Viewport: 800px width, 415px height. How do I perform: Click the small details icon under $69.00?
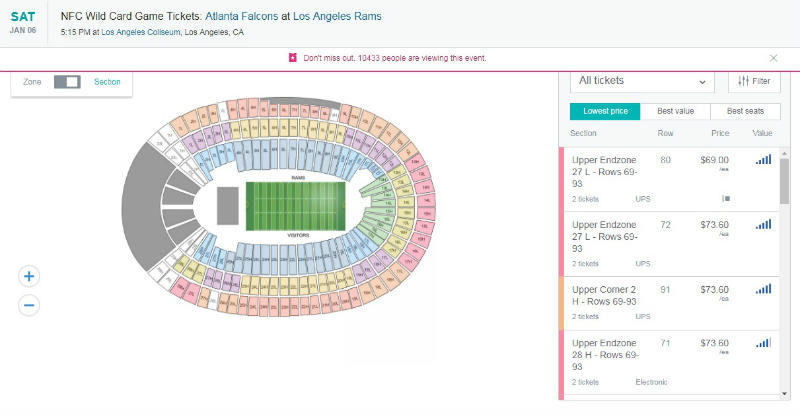pyautogui.click(x=726, y=198)
